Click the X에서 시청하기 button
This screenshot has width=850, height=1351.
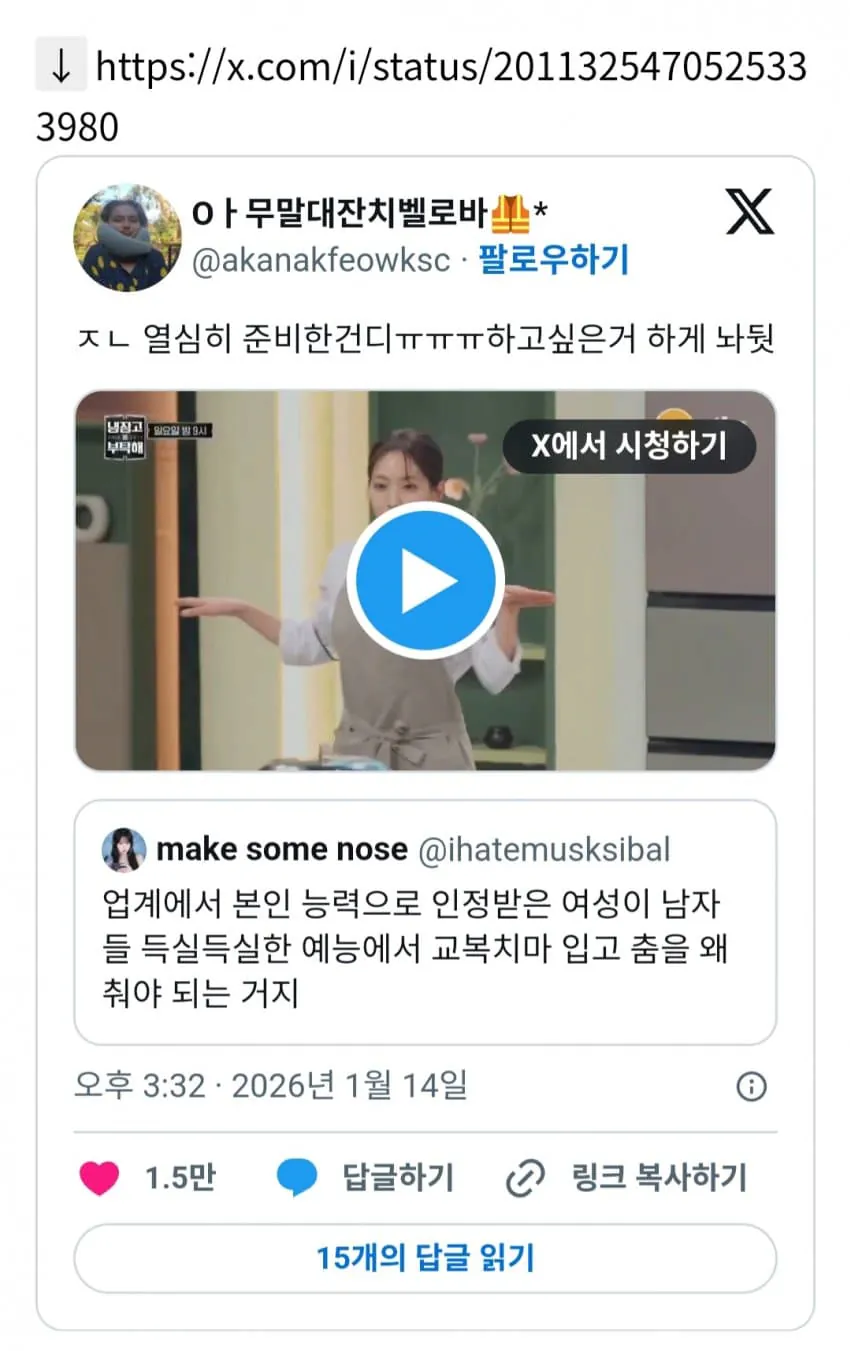coord(629,446)
